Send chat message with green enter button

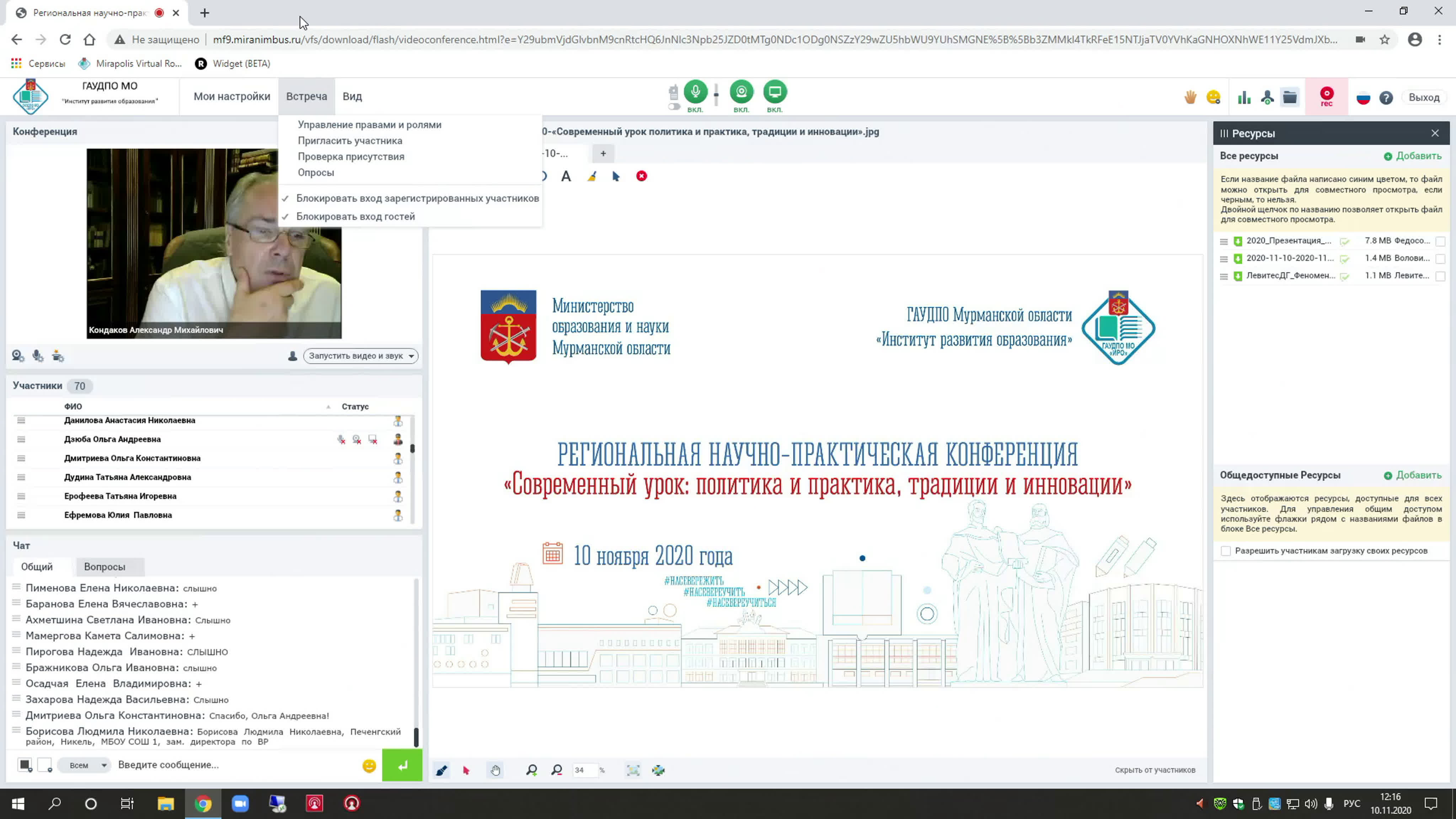coord(402,765)
